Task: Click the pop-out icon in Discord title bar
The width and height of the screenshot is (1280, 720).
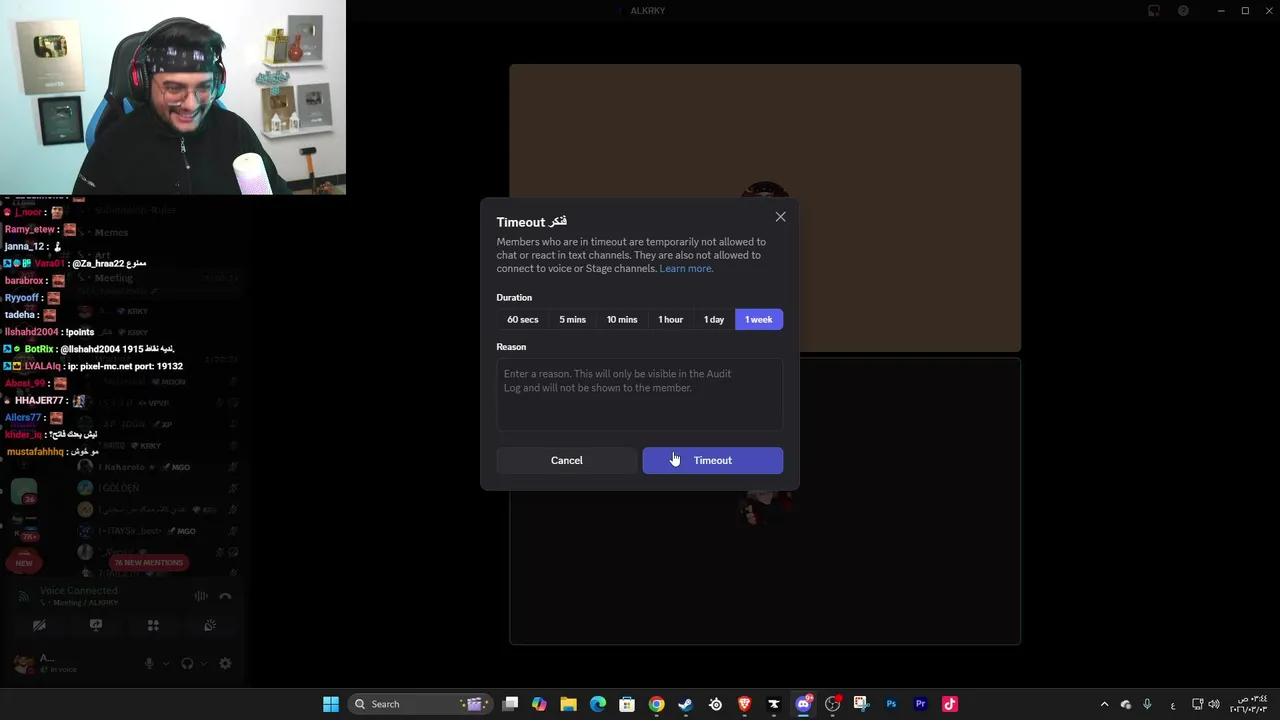Action: coord(1154,11)
